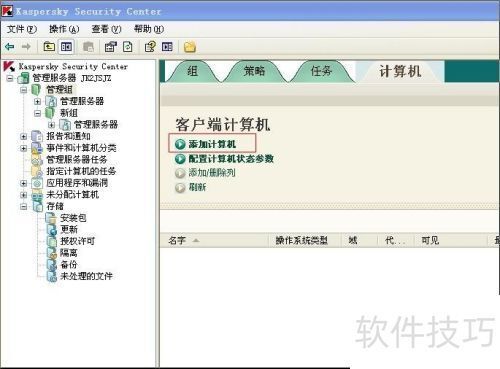
Task: Expand the 报告和通知 node
Action: pyautogui.click(x=24, y=136)
